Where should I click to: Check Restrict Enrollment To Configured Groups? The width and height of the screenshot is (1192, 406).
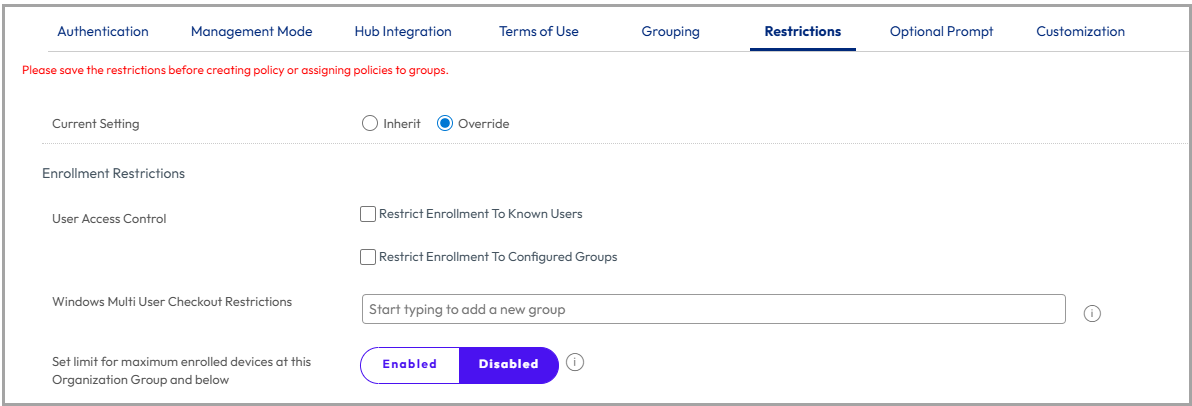click(x=368, y=257)
